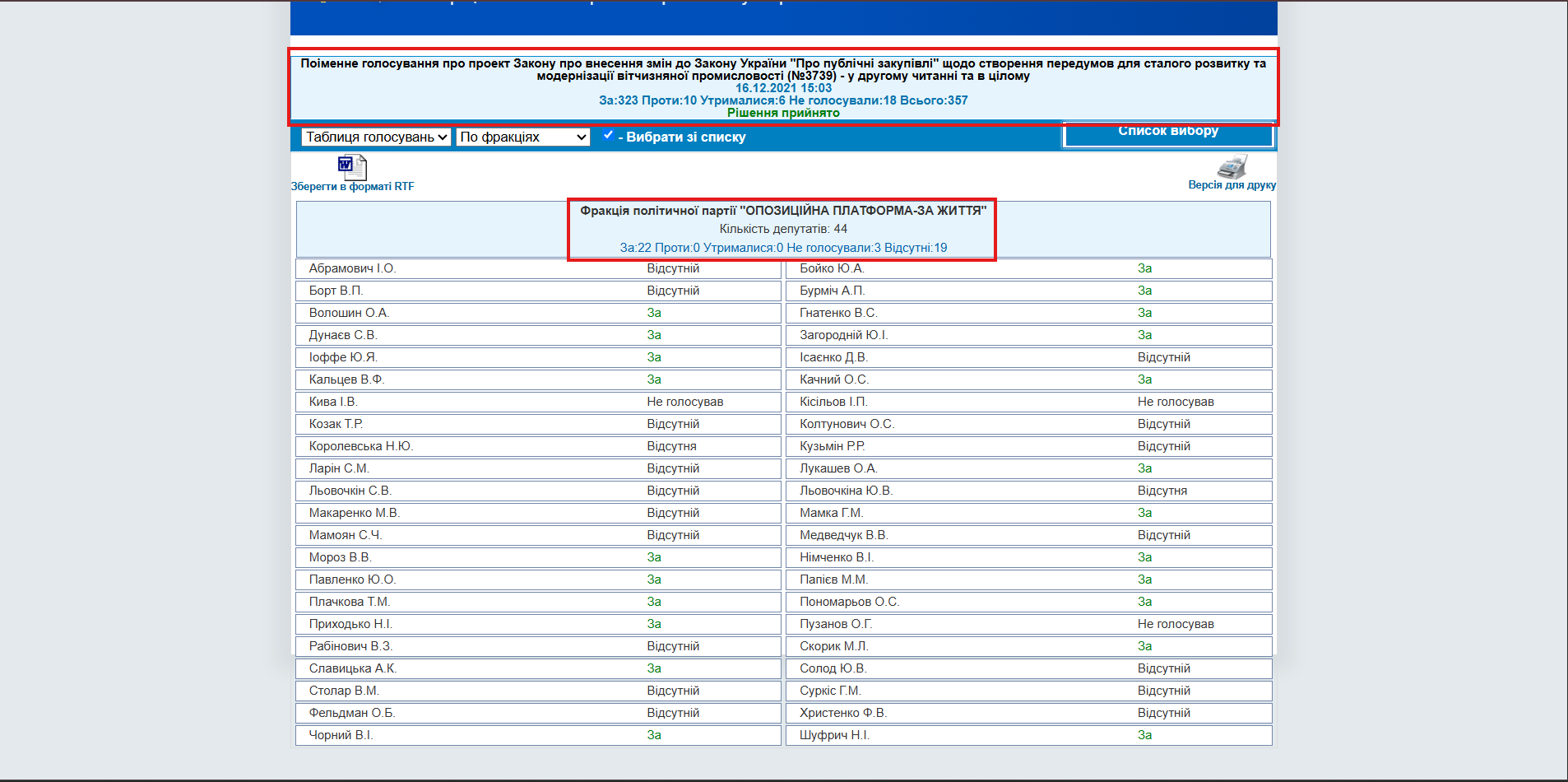
Task: Click 'Суркіс Г.М.' deputy name
Action: coord(830,691)
